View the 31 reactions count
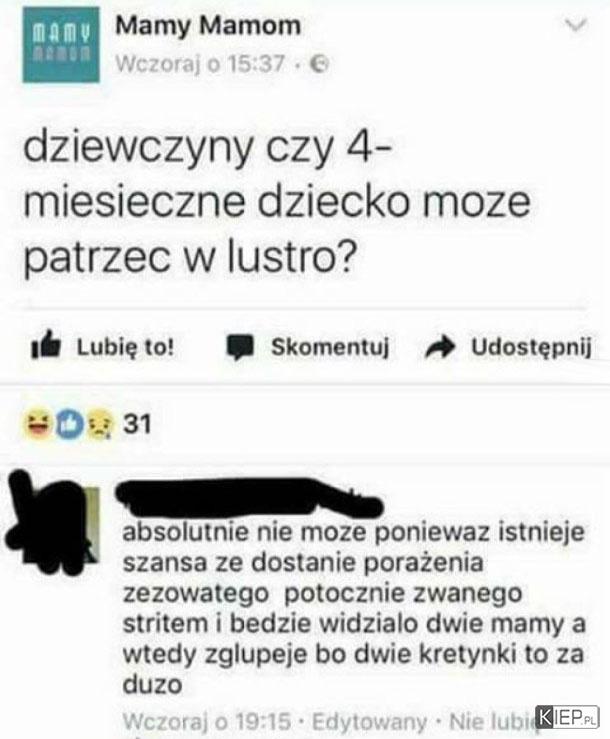This screenshot has width=610, height=739. tap(137, 424)
